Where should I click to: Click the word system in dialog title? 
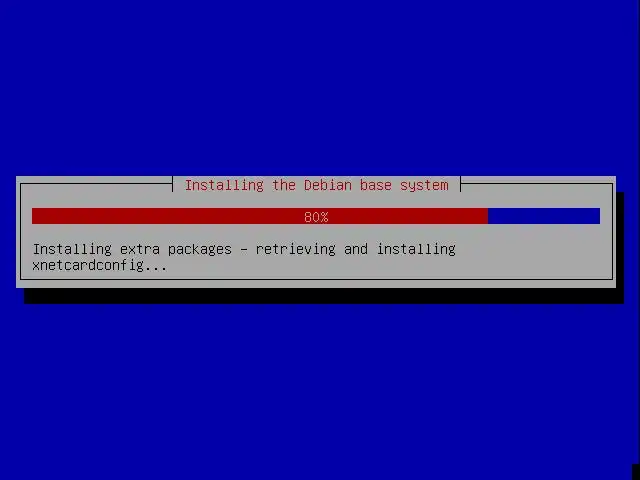[424, 186]
